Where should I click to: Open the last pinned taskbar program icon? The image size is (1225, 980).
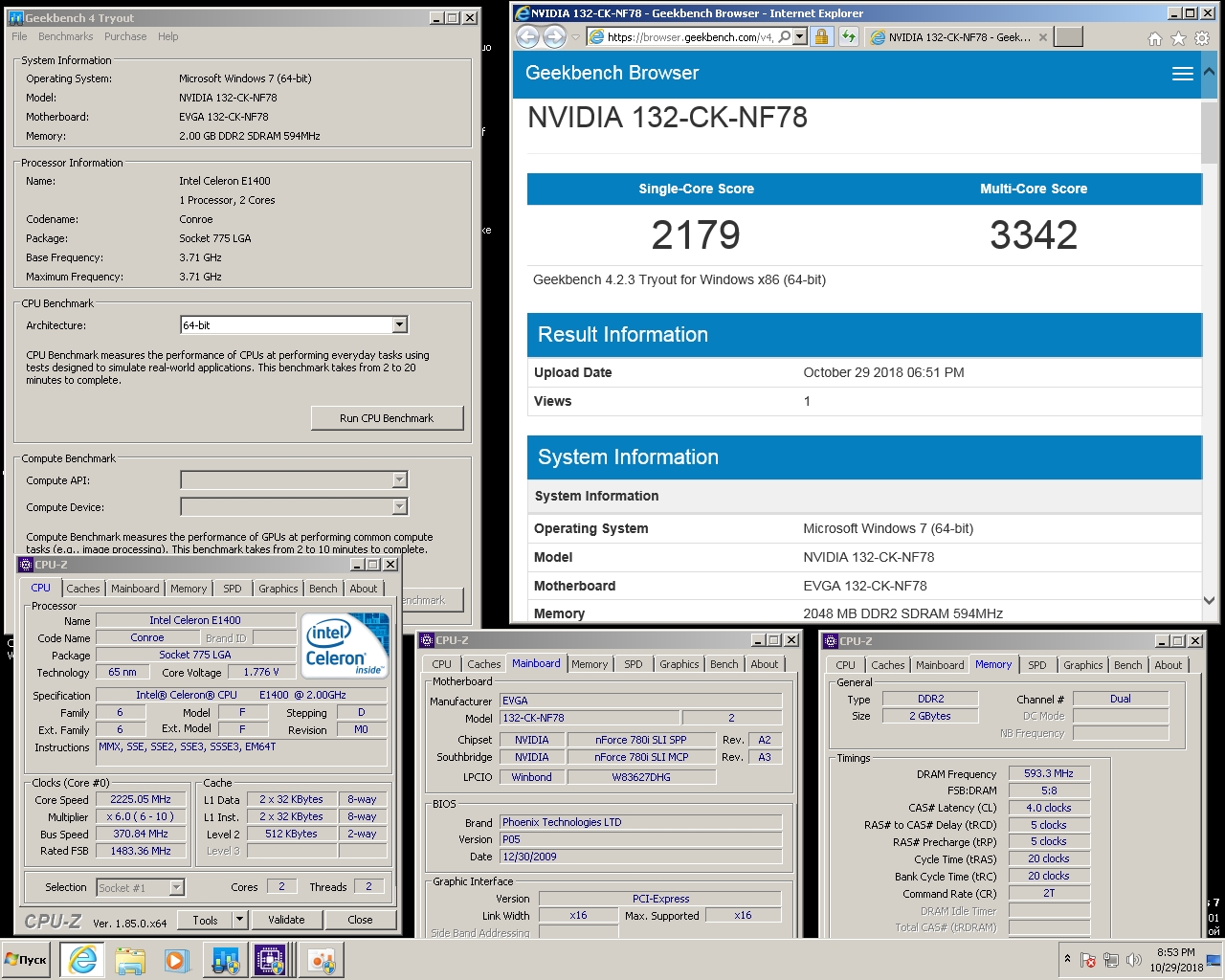pyautogui.click(x=322, y=960)
